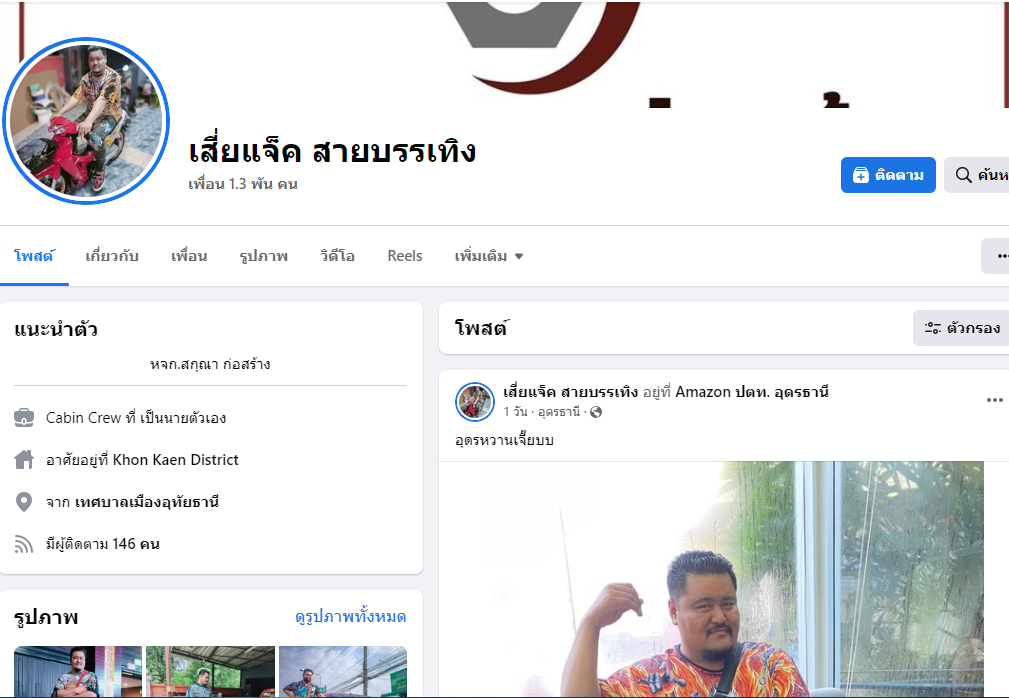The image size is (1009, 698).
Task: Click ดูรูปภาพทั้งหมด link
Action: [351, 617]
